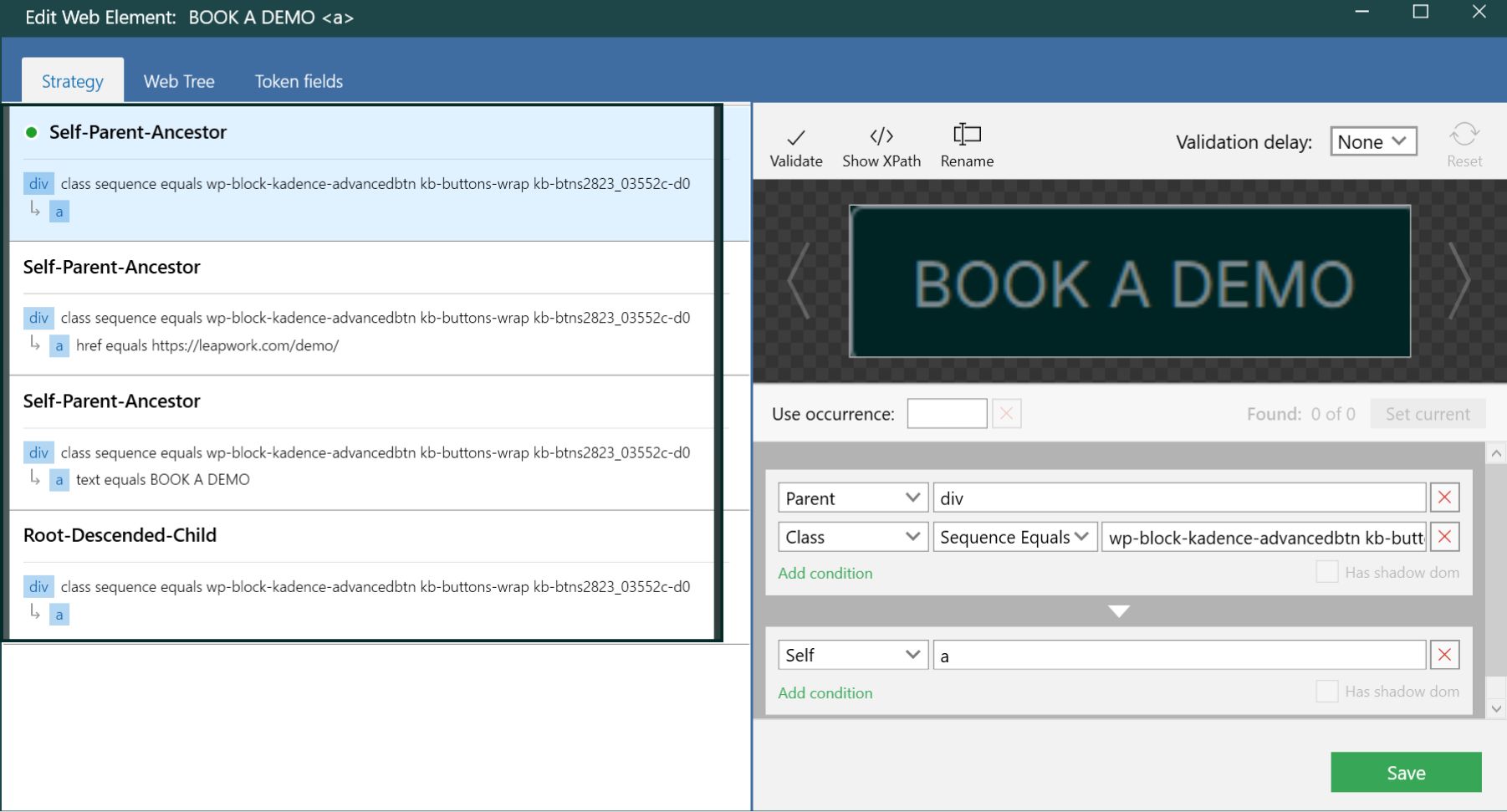Viewport: 1507px width, 812px height.
Task: Remove the Self row with red X
Action: coord(1444,655)
